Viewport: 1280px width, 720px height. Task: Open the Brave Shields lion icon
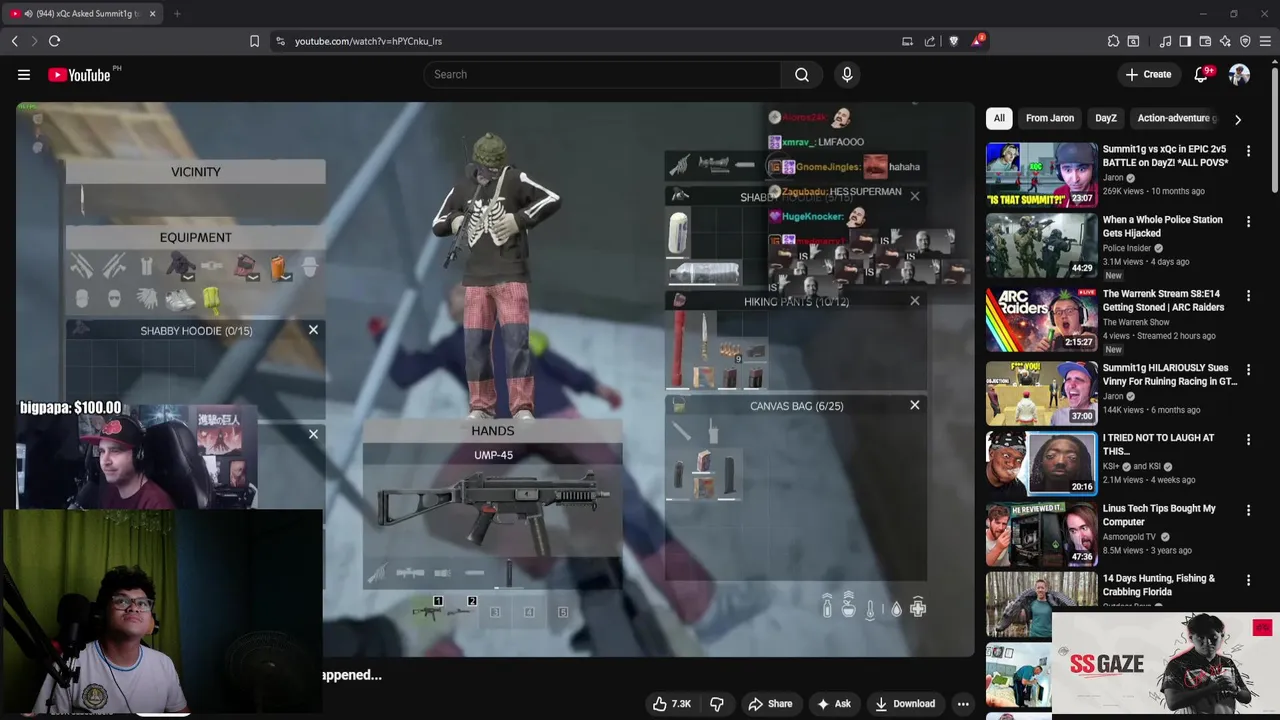(953, 41)
